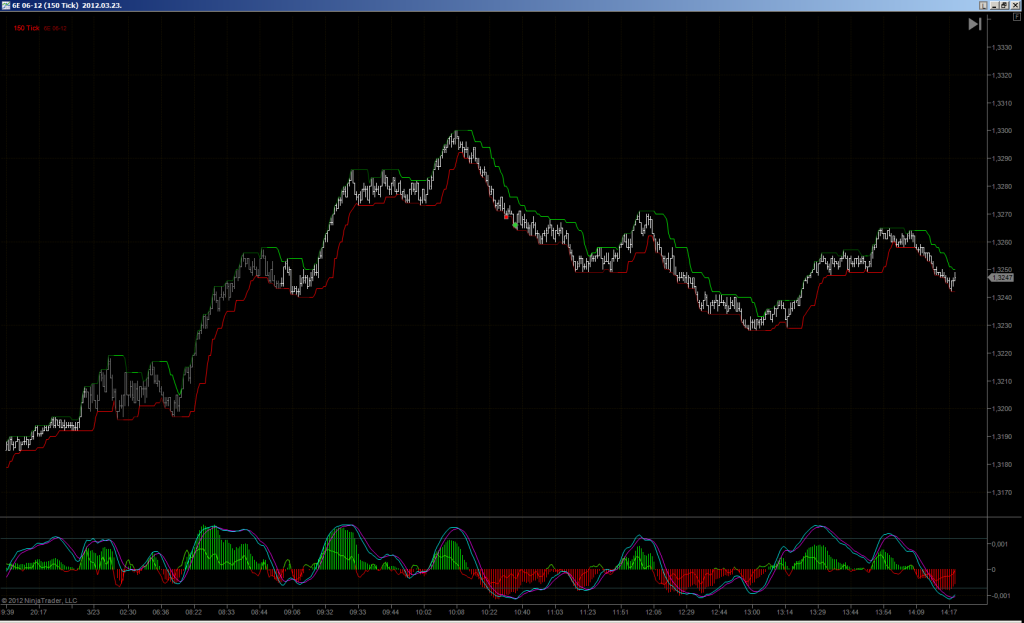Click the red 150 Tick label
1024x623 pixels.
[x=27, y=28]
